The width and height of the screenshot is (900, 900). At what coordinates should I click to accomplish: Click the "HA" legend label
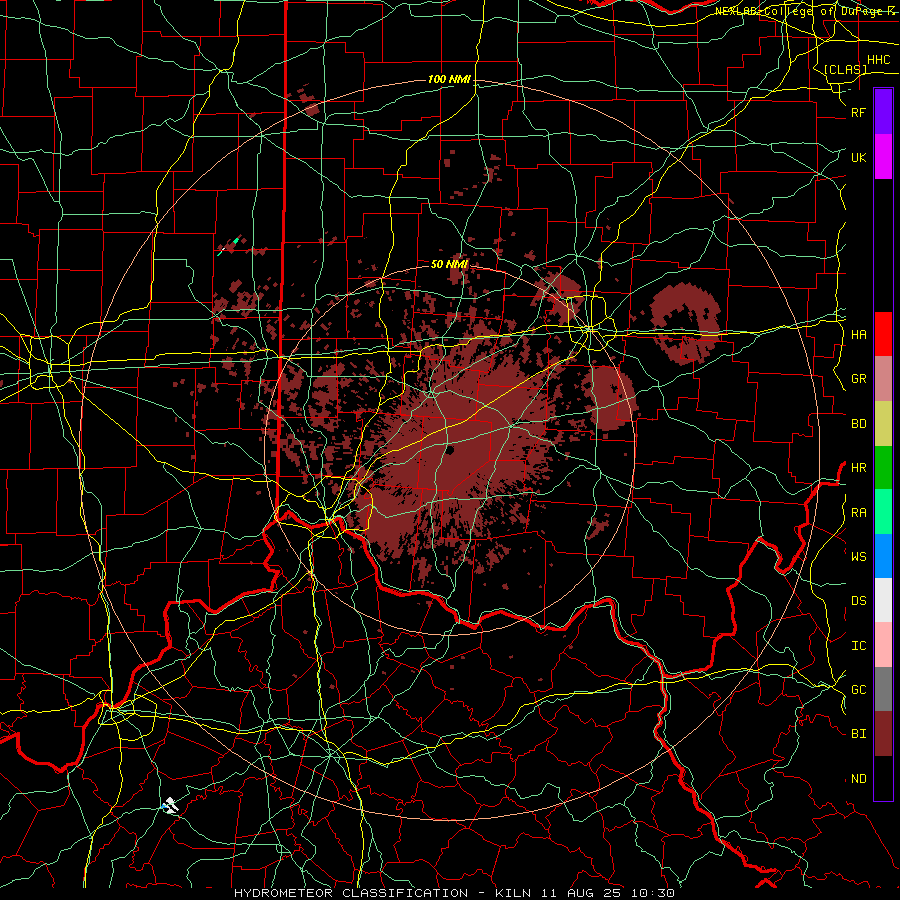click(x=858, y=334)
